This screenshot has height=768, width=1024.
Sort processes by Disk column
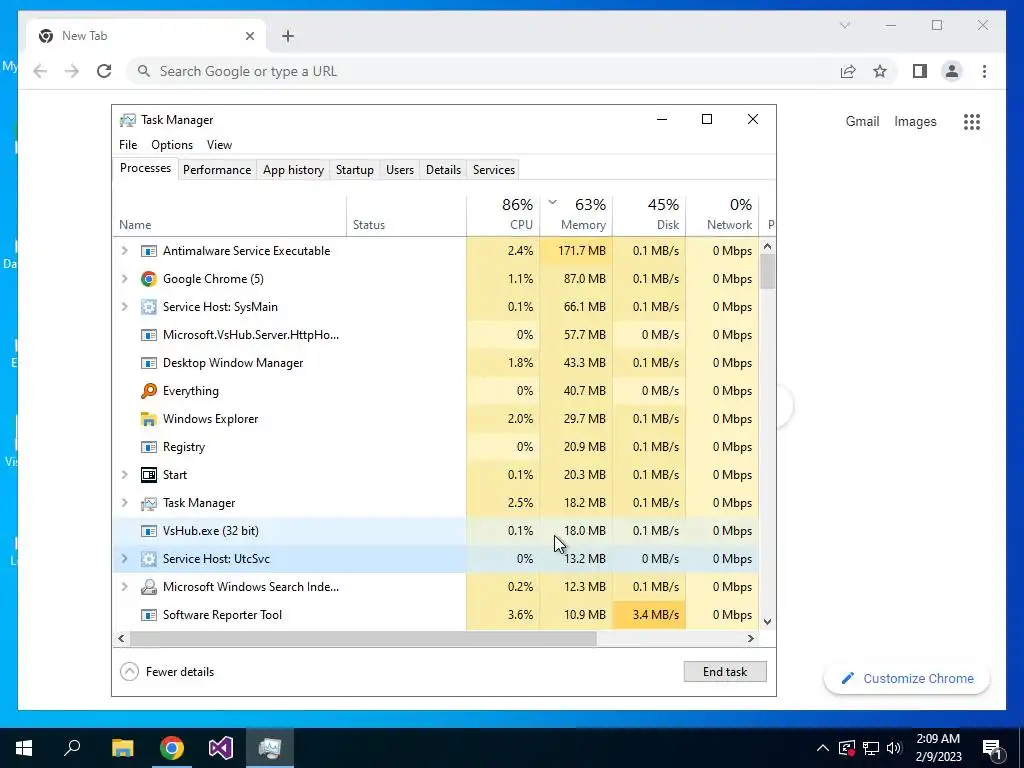click(x=649, y=216)
